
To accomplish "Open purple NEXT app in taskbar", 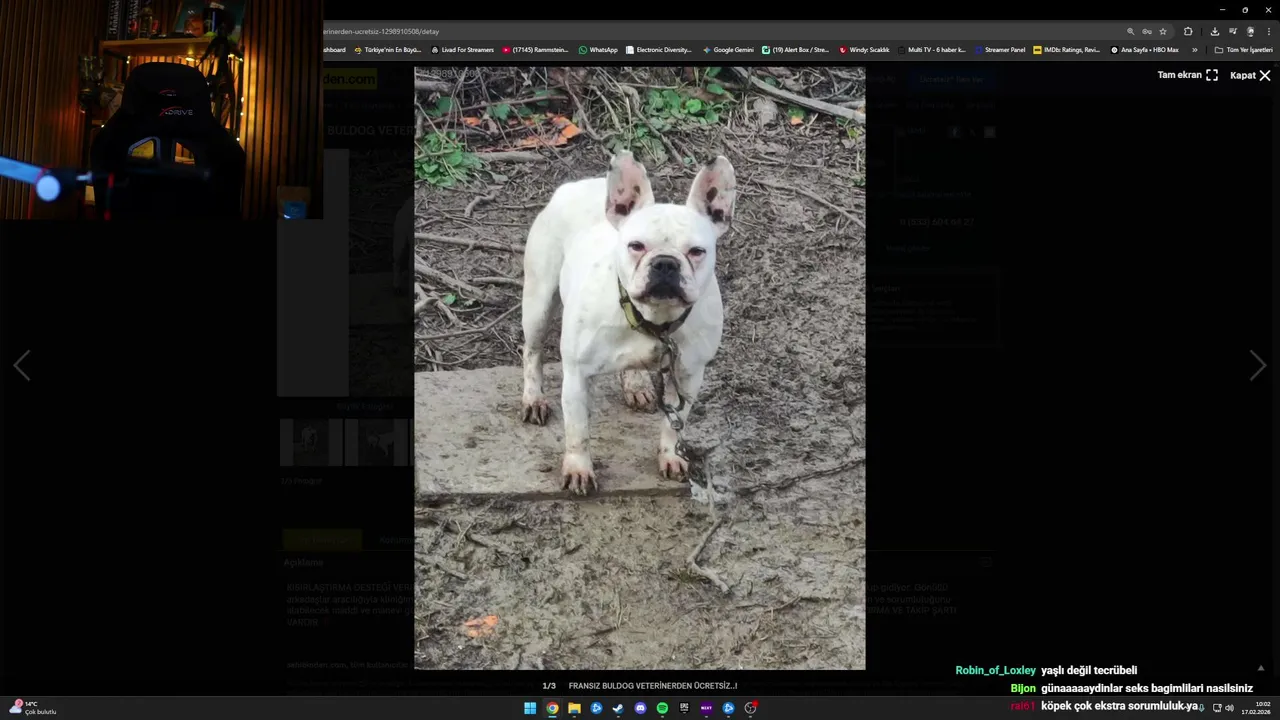I will 706,708.
